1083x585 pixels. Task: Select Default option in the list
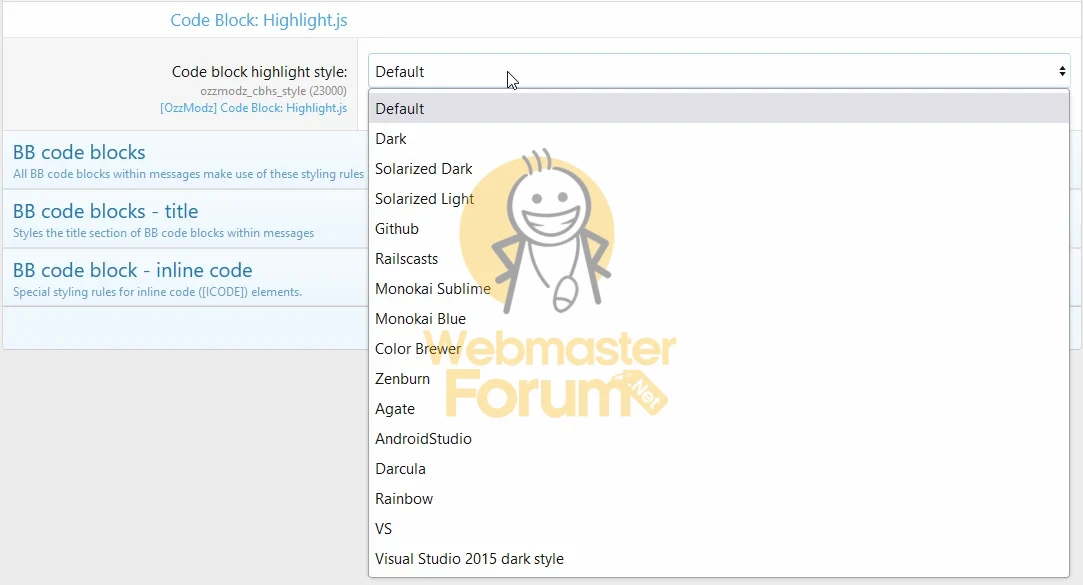(719, 108)
